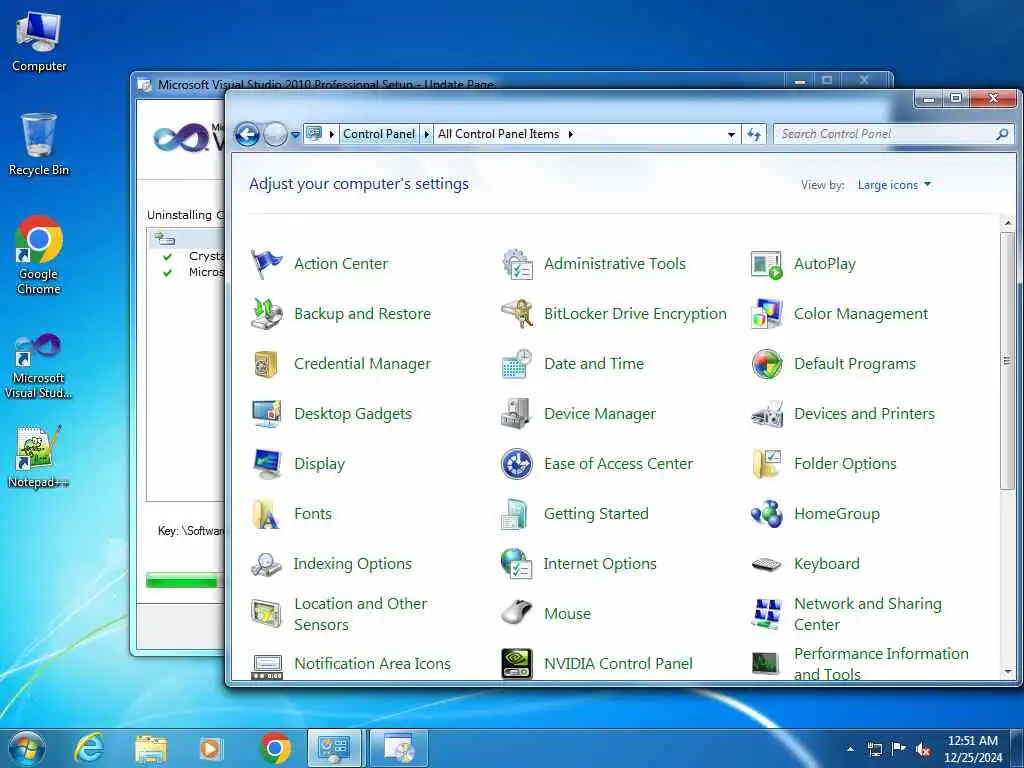Image resolution: width=1024 pixels, height=768 pixels.
Task: Open the Action Center flag icon
Action: point(266,264)
